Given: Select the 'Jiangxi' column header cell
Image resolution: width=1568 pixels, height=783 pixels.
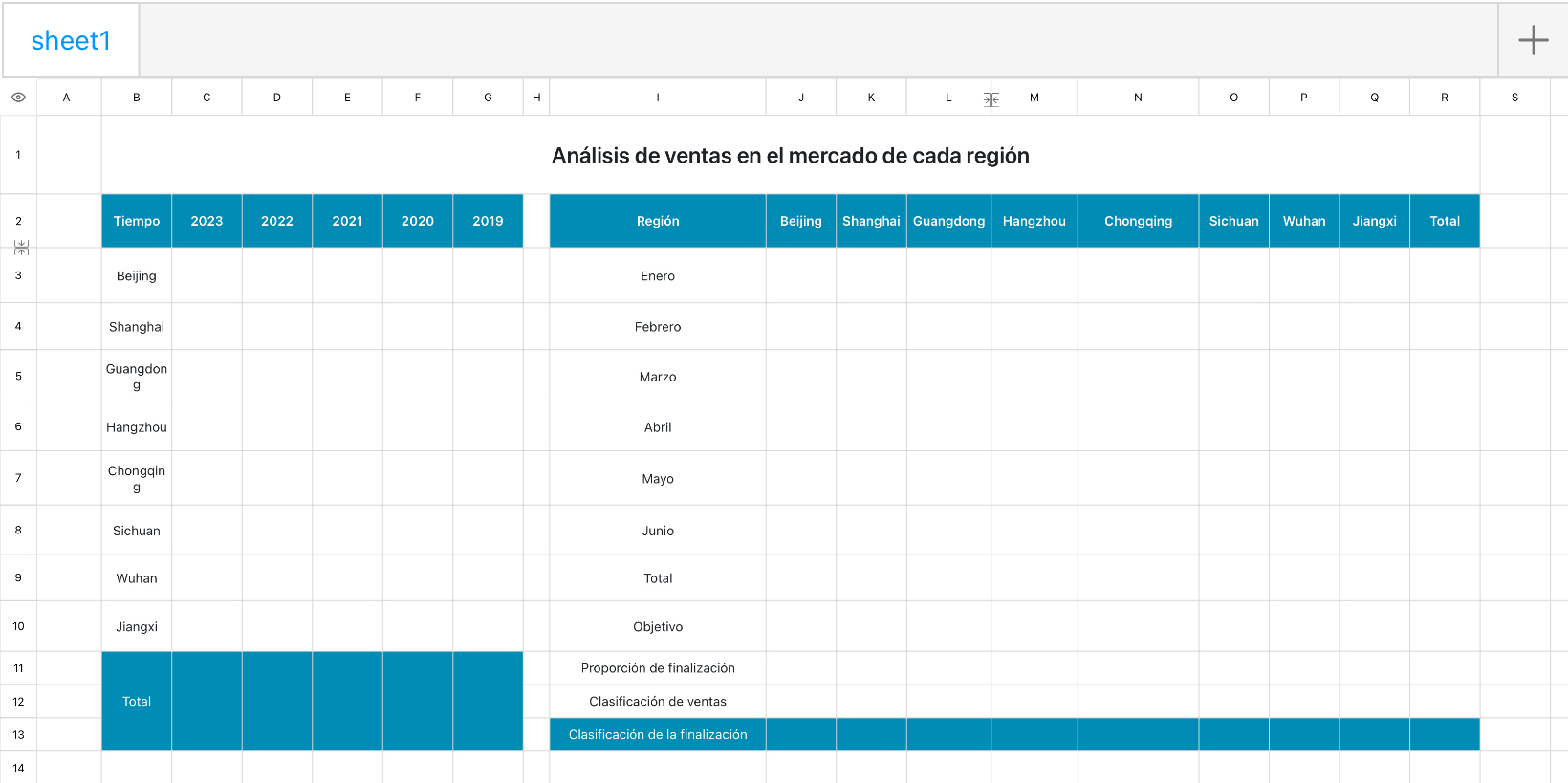Looking at the screenshot, I should click(1374, 221).
